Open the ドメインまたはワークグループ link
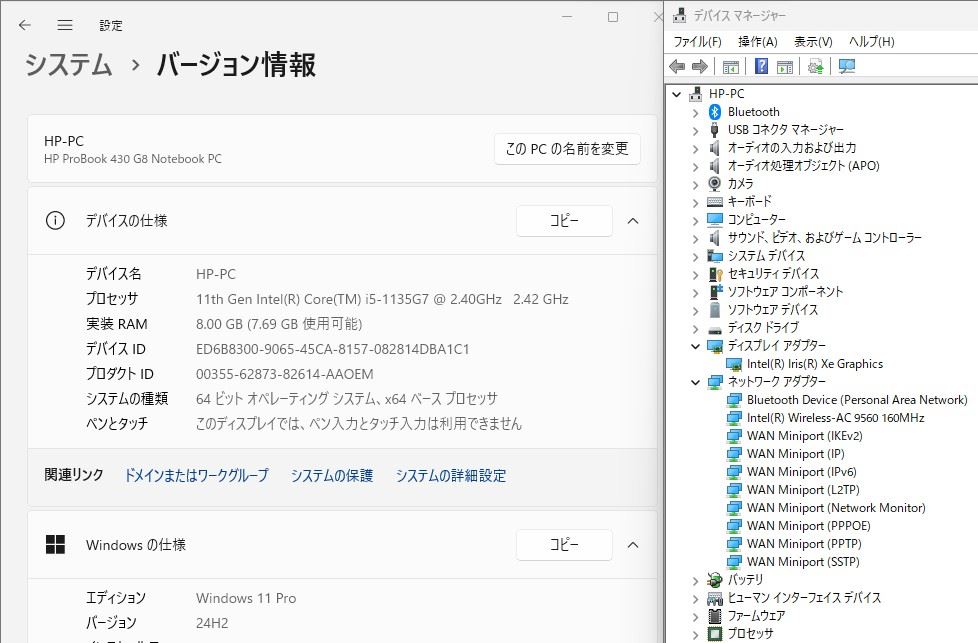The height and width of the screenshot is (643, 978). pos(196,476)
